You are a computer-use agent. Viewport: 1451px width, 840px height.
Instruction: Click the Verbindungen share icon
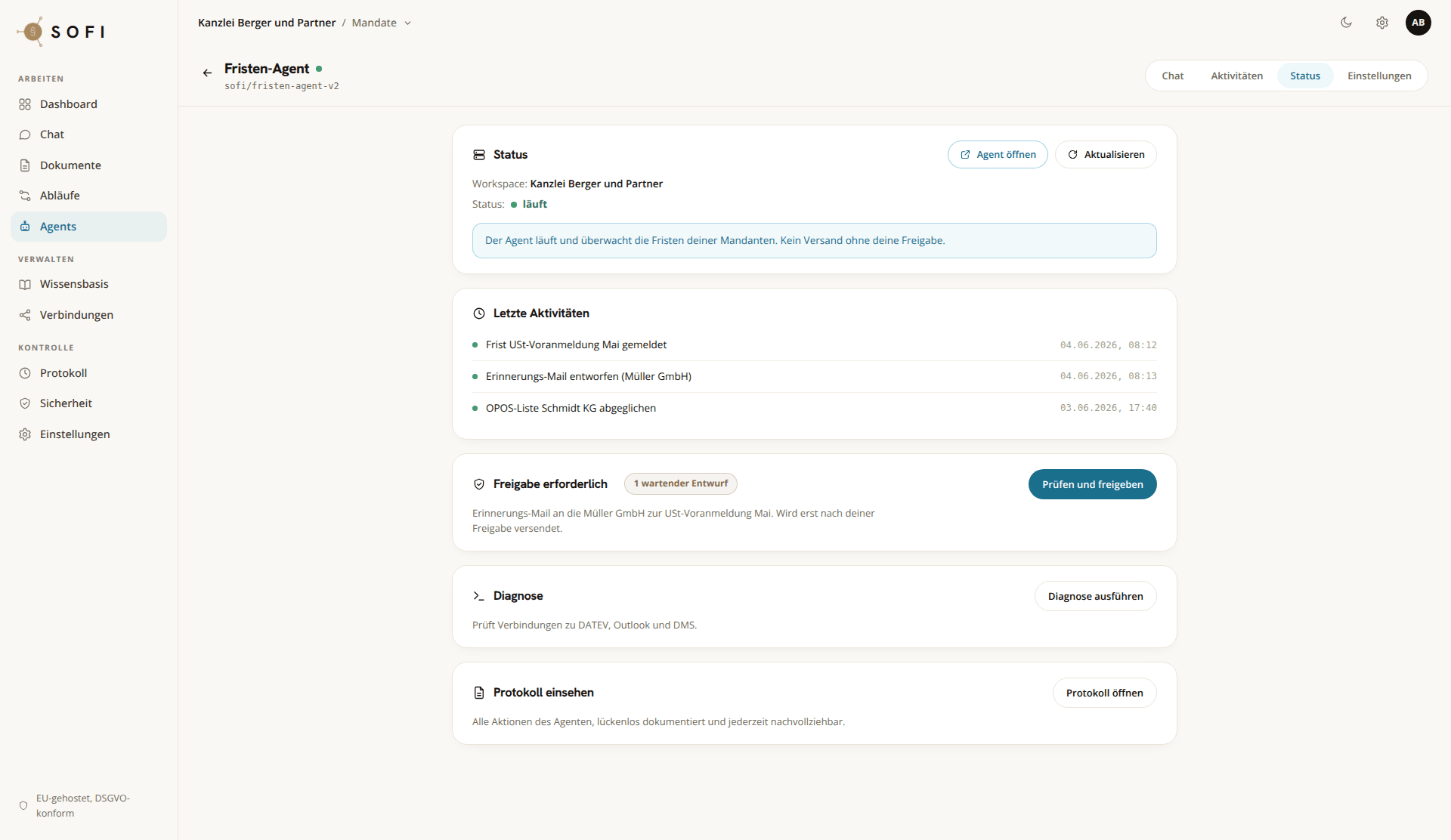click(25, 315)
